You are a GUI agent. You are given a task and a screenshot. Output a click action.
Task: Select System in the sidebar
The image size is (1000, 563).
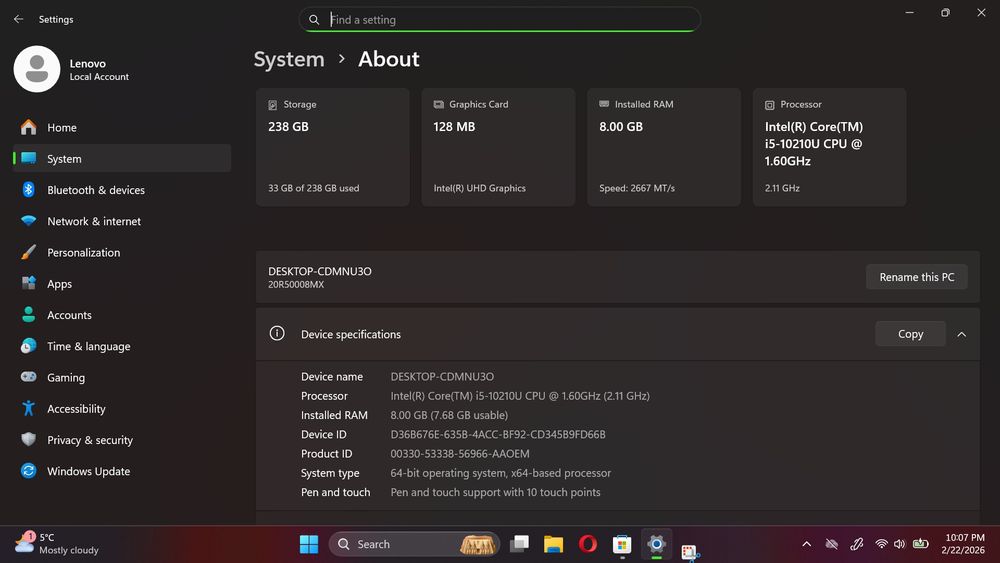(122, 159)
